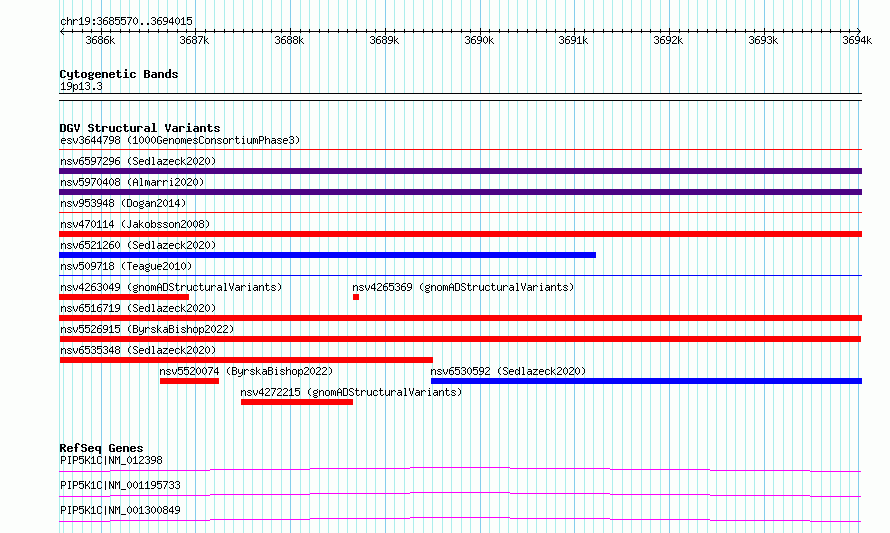The height and width of the screenshot is (533, 890).
Task: Open variant nsv5520074 (ByrskaBishop2022) label
Action: pos(246,371)
